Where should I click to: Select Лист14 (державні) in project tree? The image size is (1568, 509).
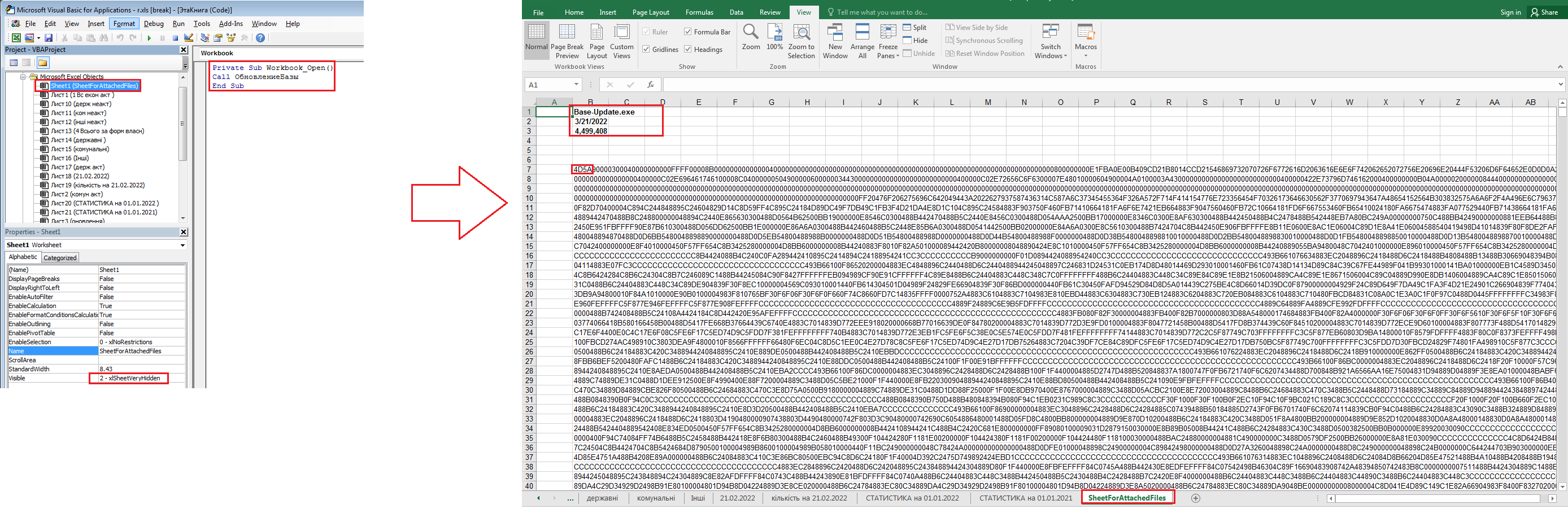click(78, 140)
